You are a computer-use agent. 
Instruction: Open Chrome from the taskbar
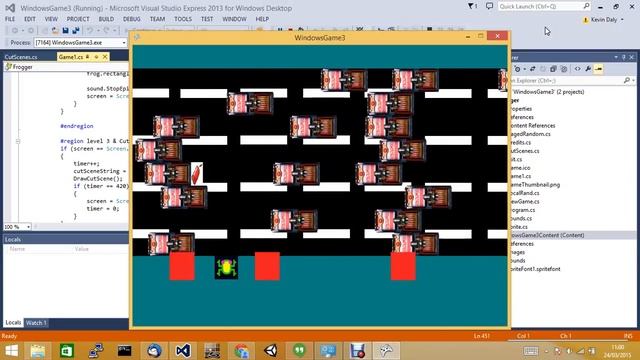pyautogui.click(x=241, y=351)
